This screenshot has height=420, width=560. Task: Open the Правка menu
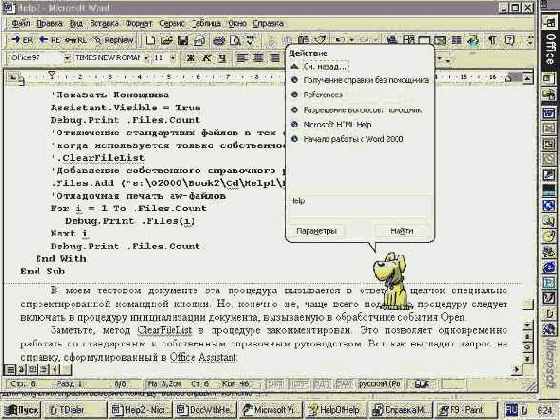coord(49,24)
